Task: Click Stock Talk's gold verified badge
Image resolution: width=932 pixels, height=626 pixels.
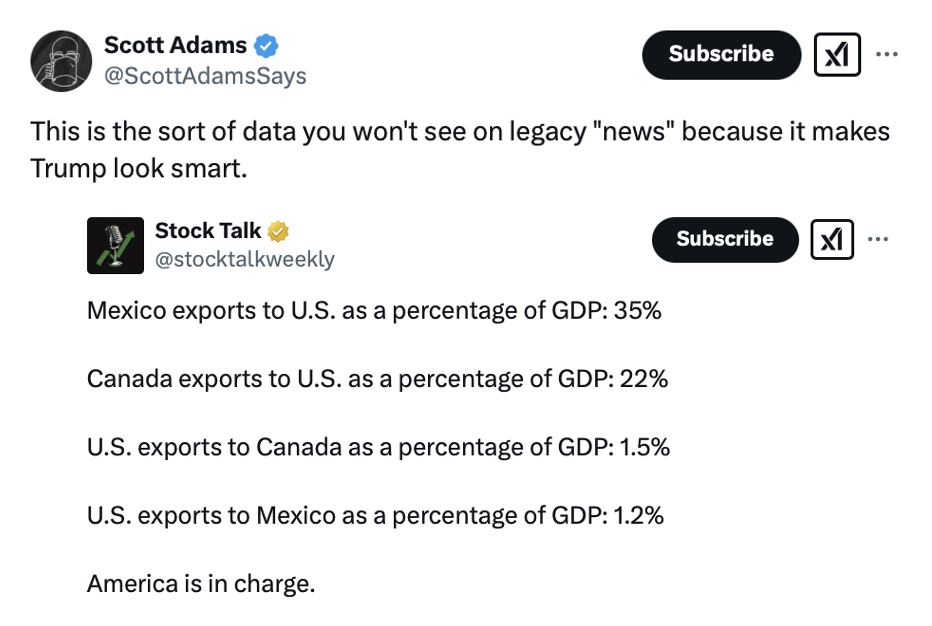Action: point(278,231)
